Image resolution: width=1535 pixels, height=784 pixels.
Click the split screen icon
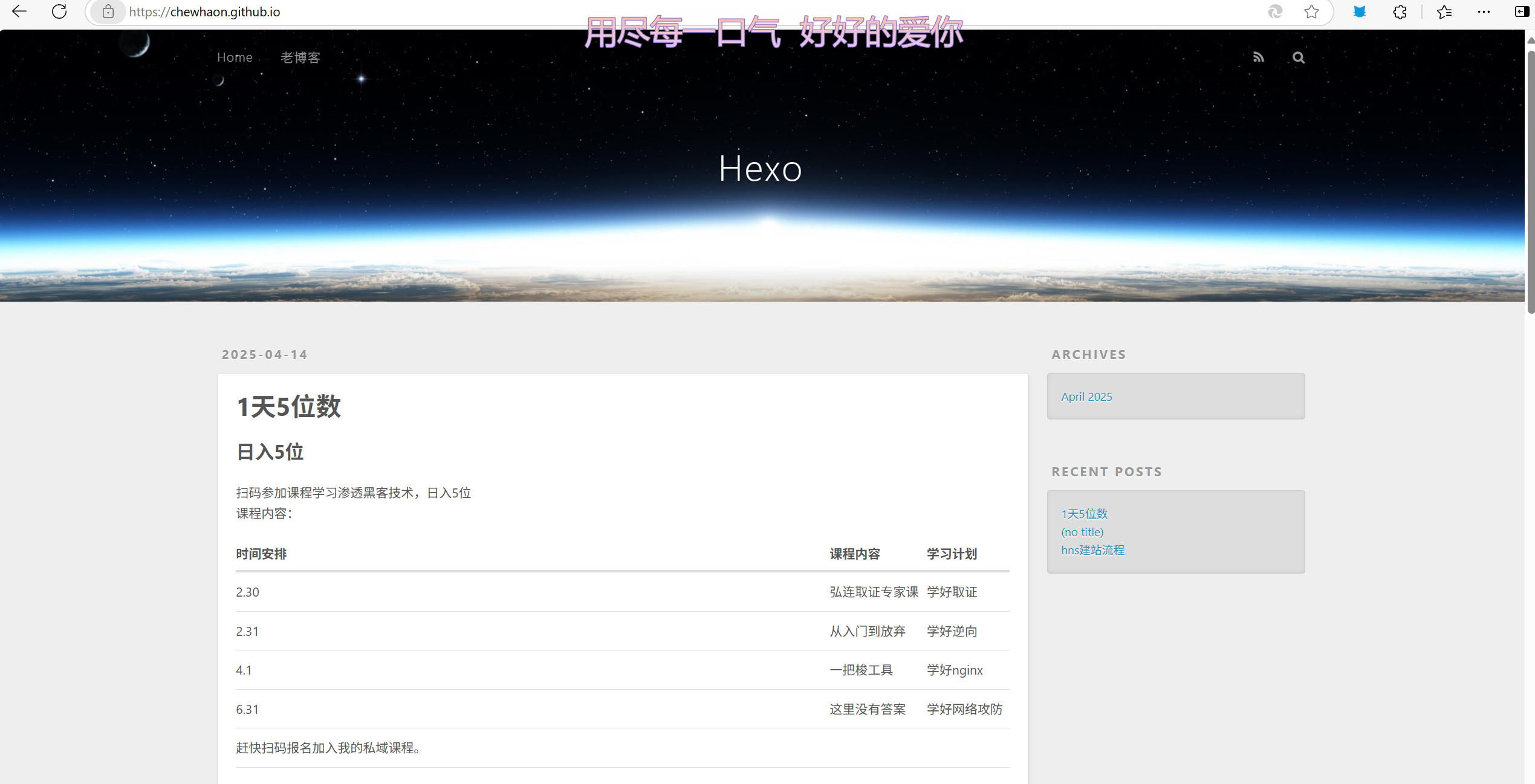tap(1521, 11)
